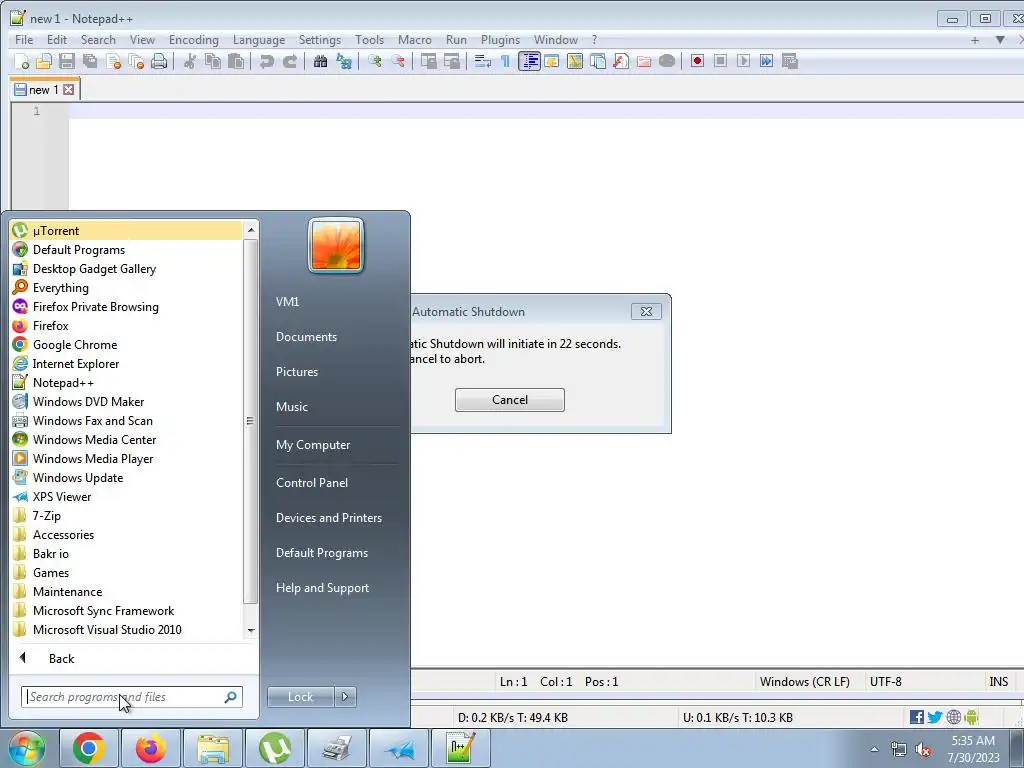The height and width of the screenshot is (768, 1024).
Task: Open the Macro menu
Action: [x=415, y=40]
